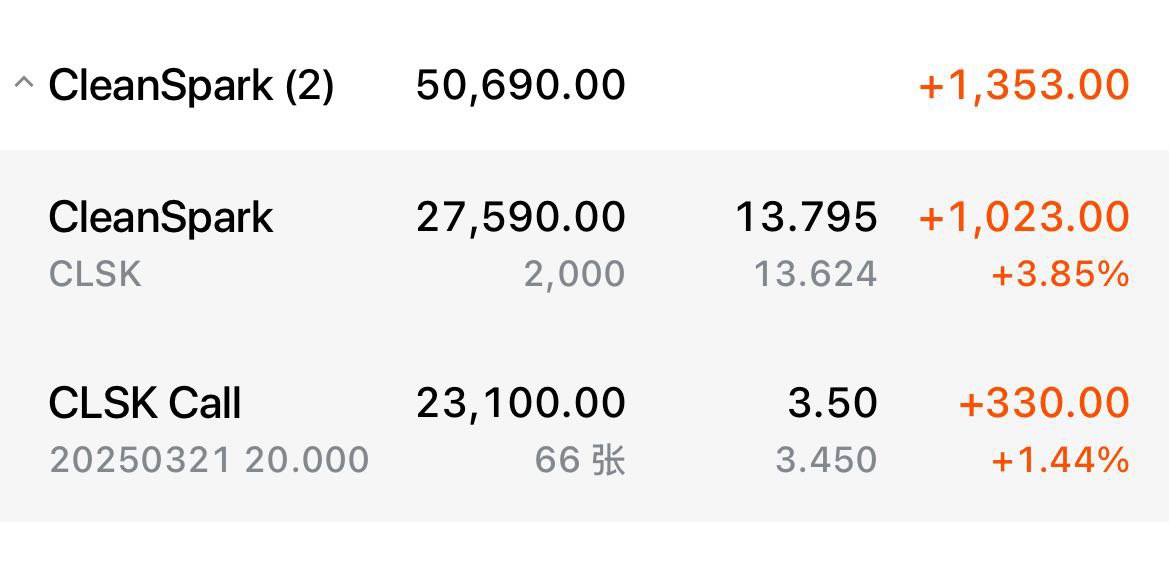View option profit +330.00
This screenshot has width=1169, height=563.
(1044, 403)
